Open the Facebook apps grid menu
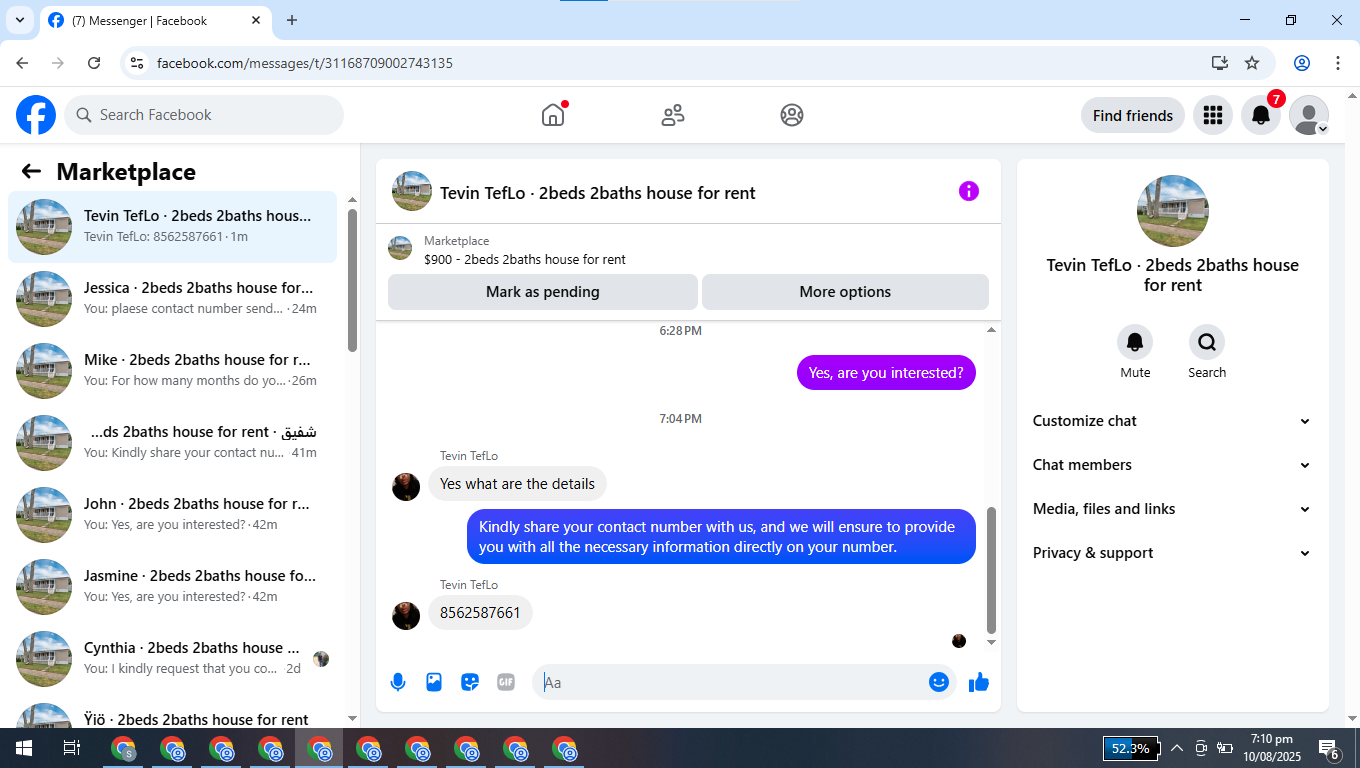Image resolution: width=1360 pixels, height=768 pixels. click(x=1213, y=115)
